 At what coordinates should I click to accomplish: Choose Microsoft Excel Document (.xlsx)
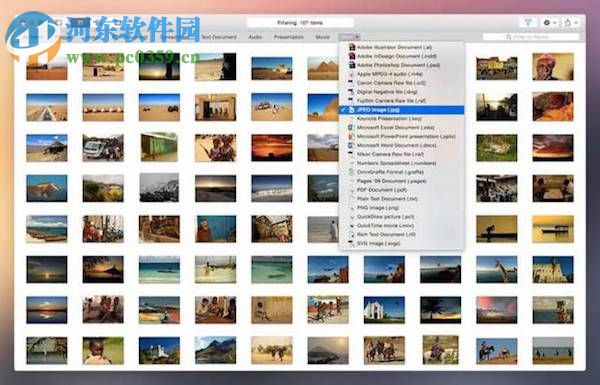tap(401, 127)
